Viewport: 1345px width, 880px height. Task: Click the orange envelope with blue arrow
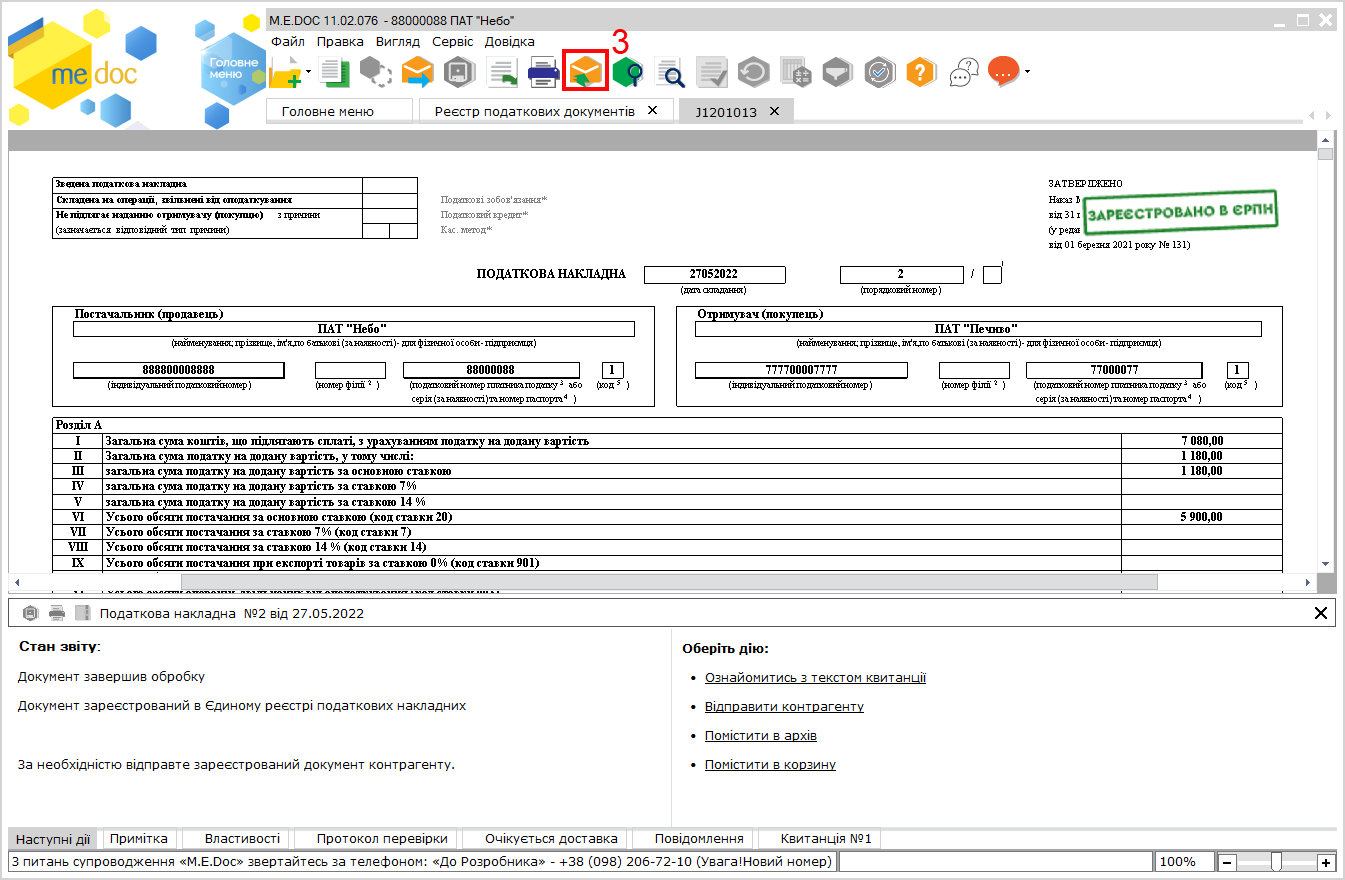417,72
